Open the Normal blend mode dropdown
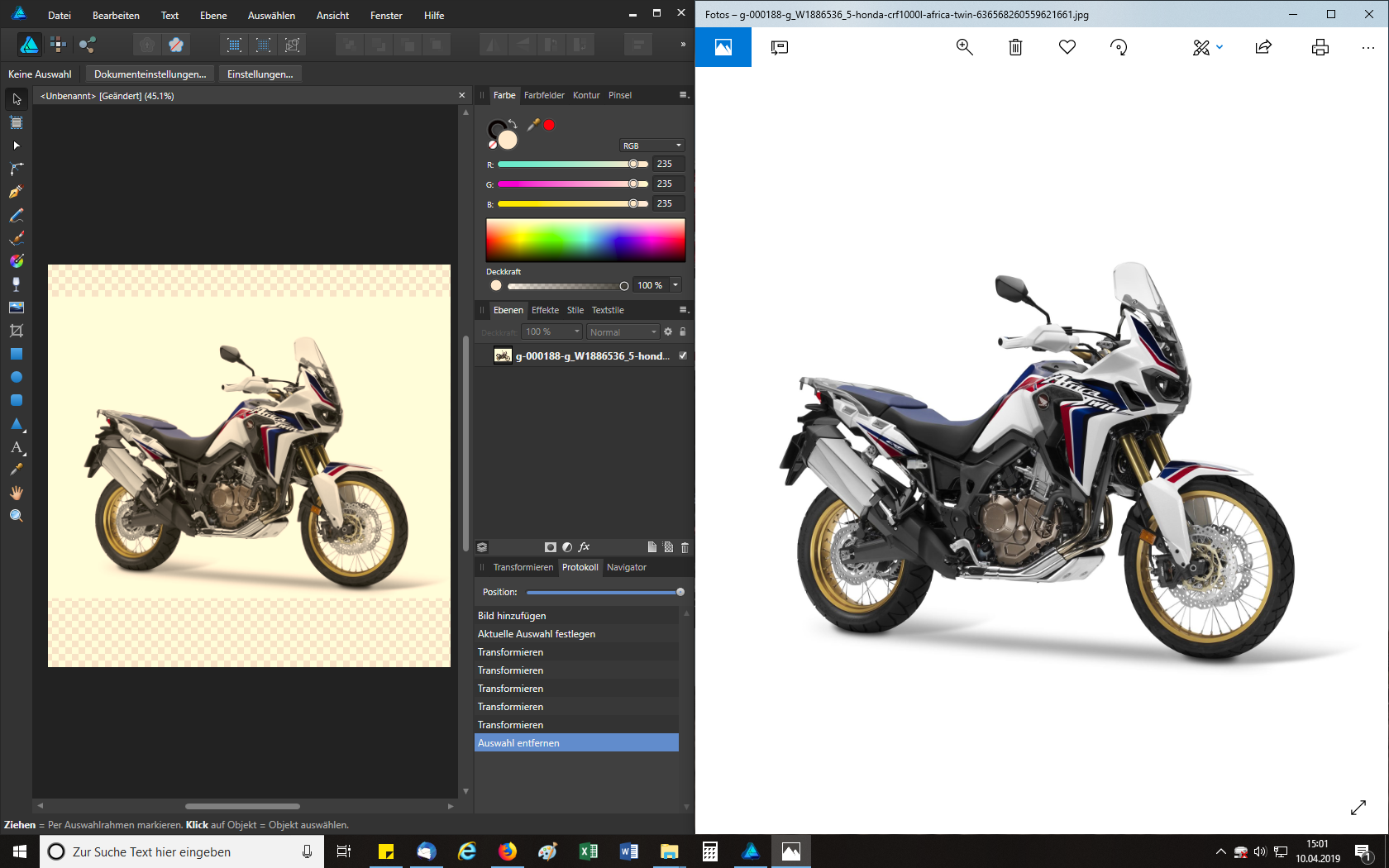 623,331
